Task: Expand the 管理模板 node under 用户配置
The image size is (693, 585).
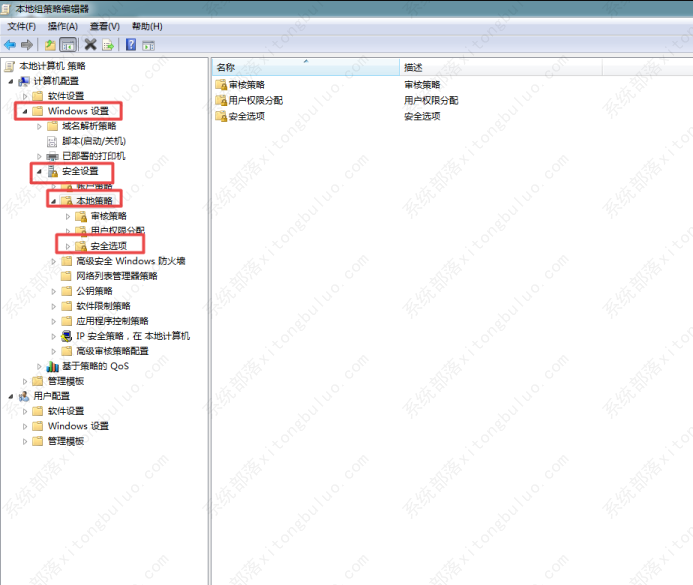Action: [25, 441]
